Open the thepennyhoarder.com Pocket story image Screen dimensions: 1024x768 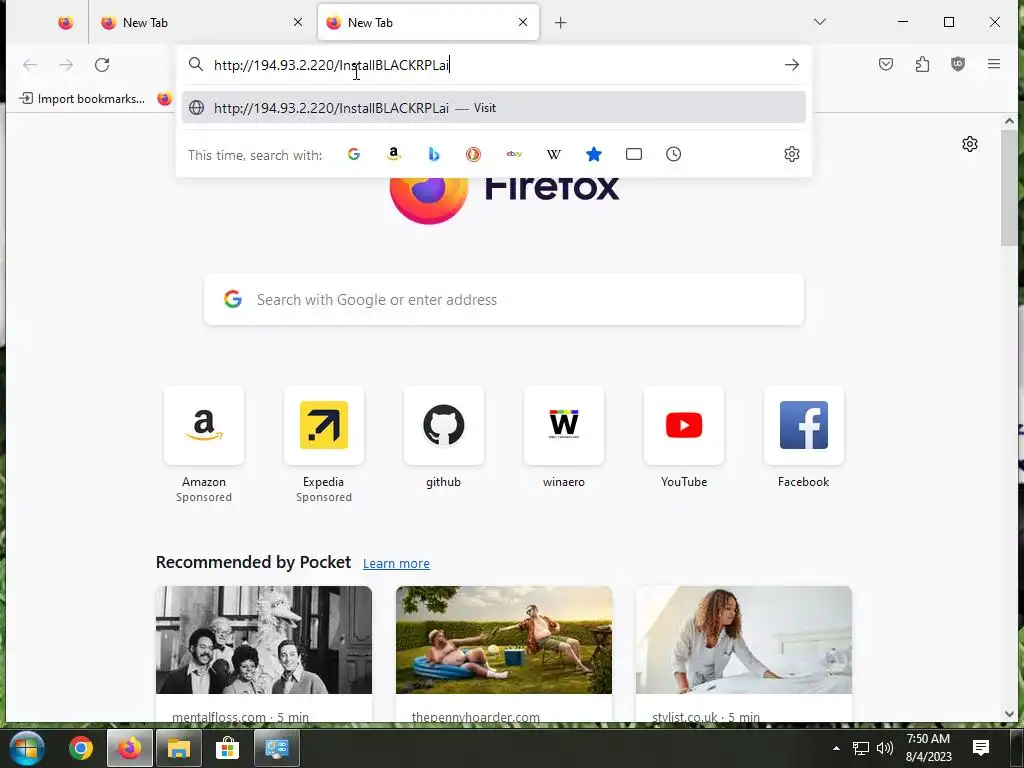click(504, 640)
